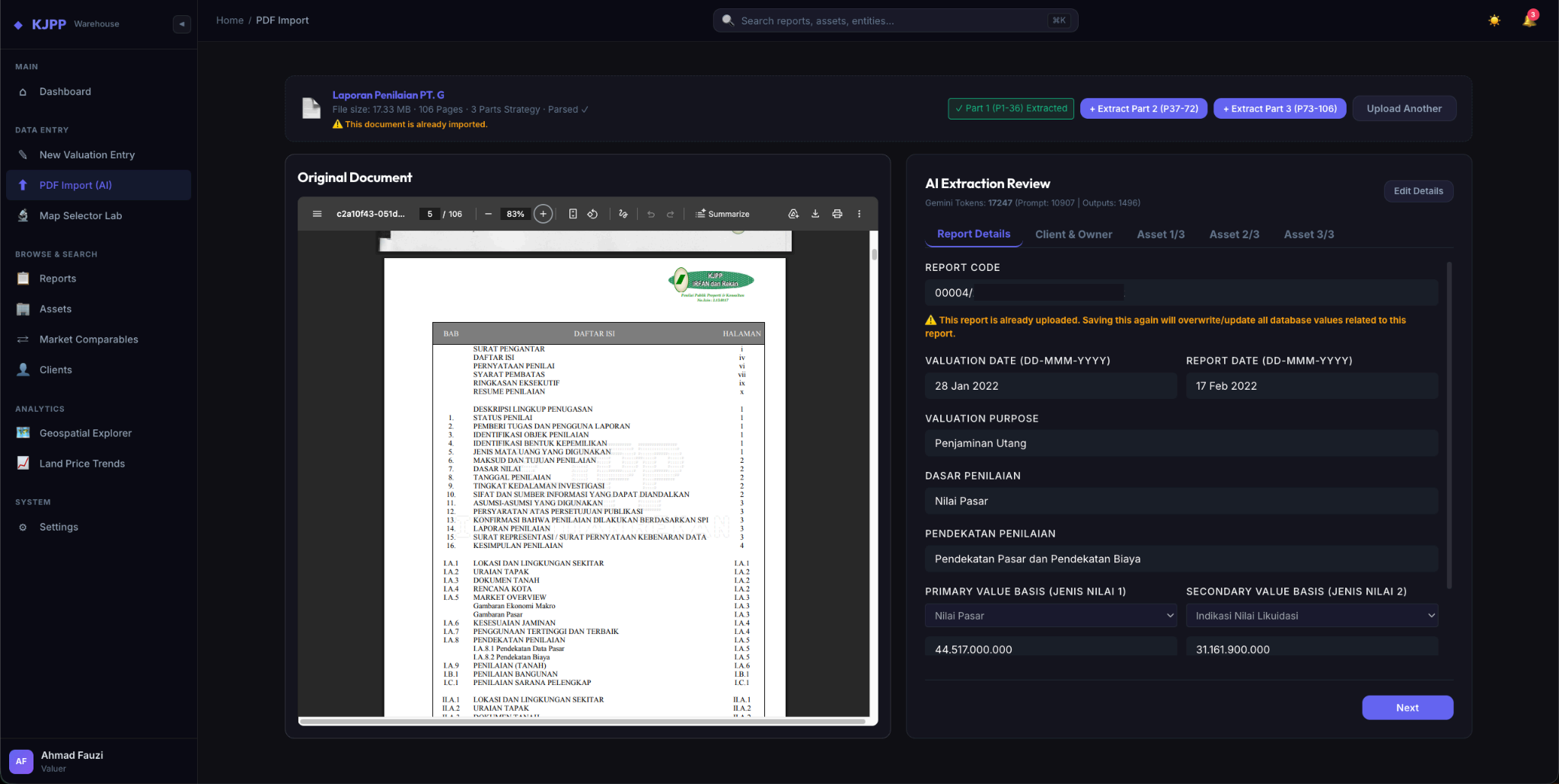Open Market Comparables
The width and height of the screenshot is (1559, 784).
pyautogui.click(x=99, y=339)
